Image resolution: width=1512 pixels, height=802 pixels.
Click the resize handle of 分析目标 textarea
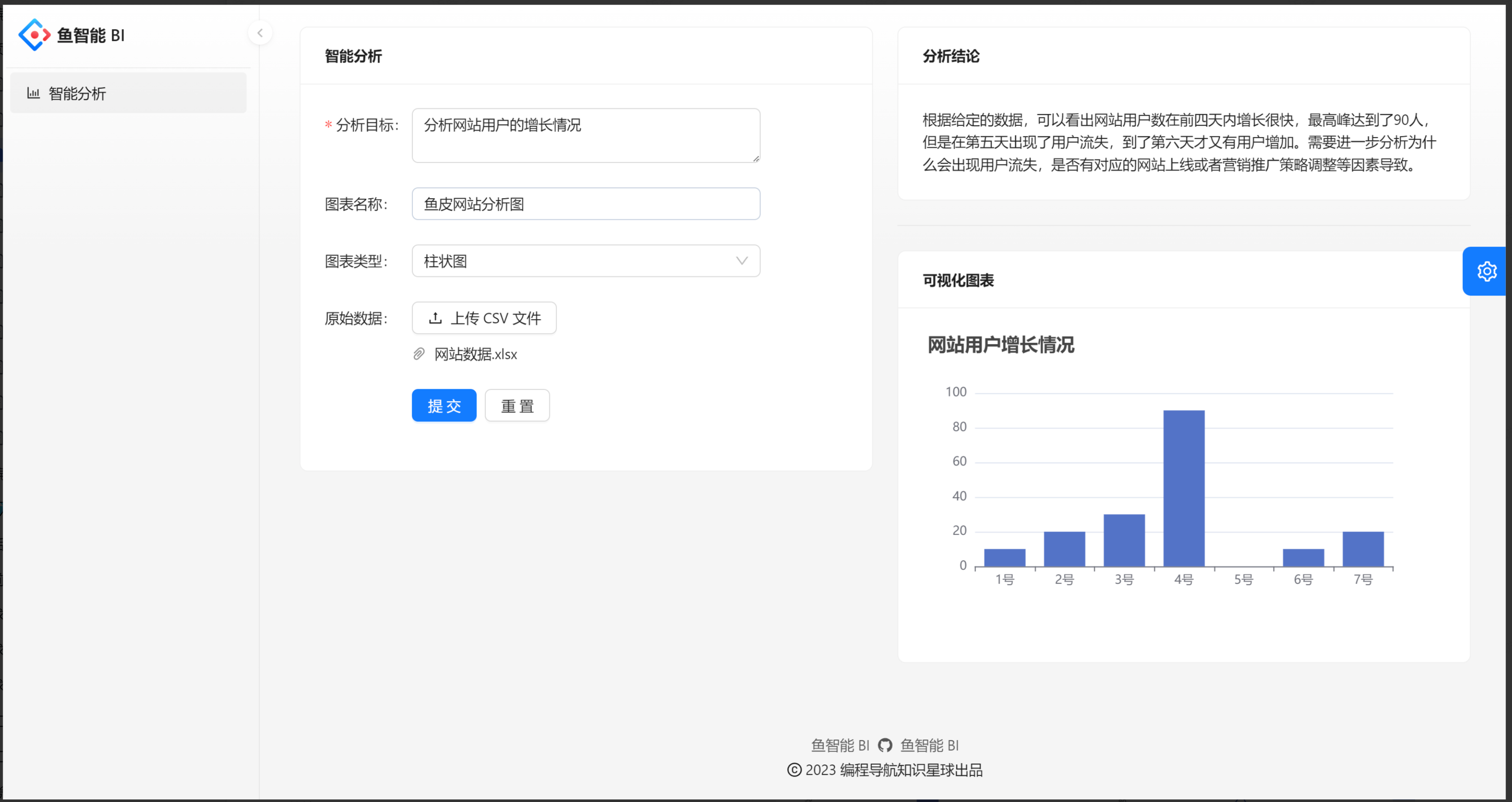click(756, 158)
